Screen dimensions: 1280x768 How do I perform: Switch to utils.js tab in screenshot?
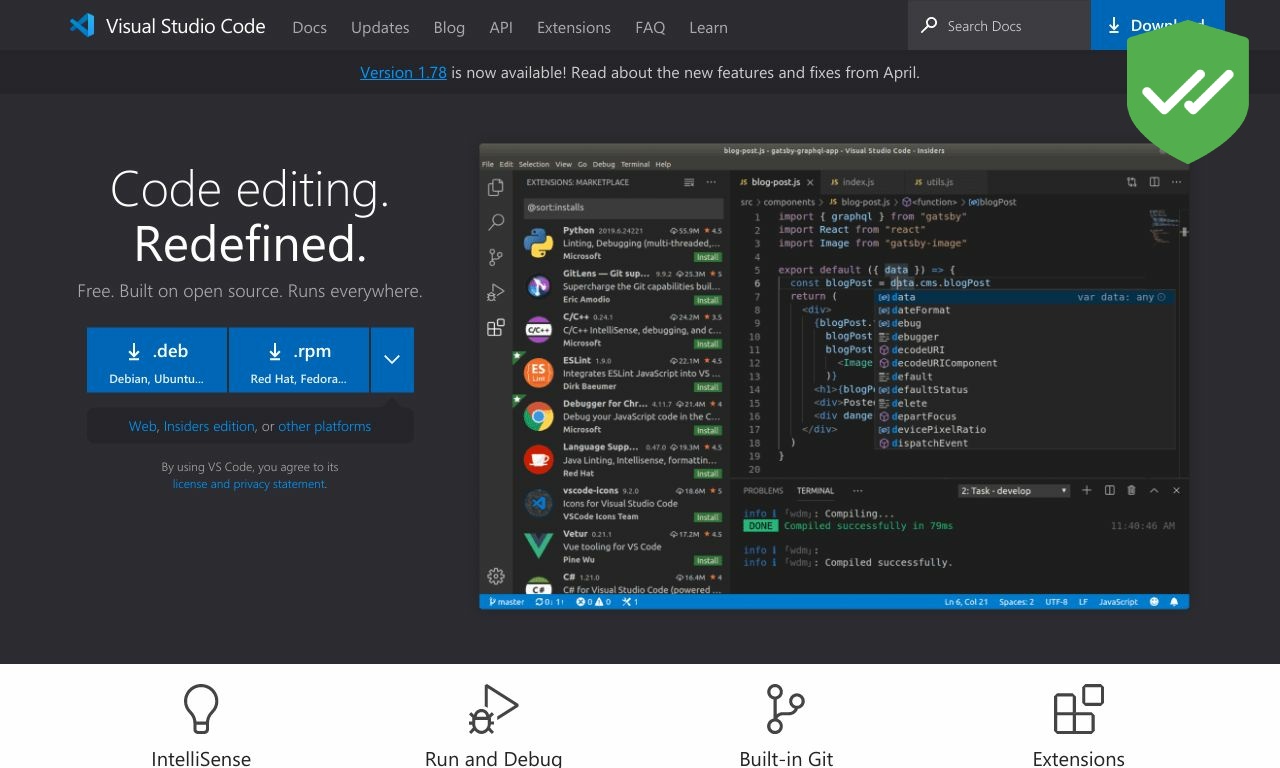click(939, 182)
